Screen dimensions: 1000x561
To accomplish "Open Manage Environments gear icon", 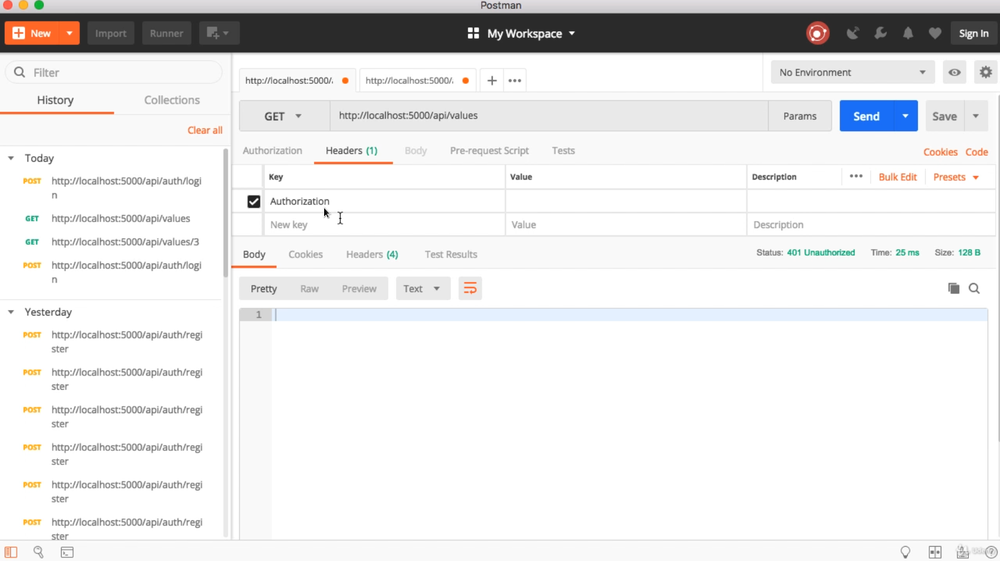I will (x=985, y=72).
